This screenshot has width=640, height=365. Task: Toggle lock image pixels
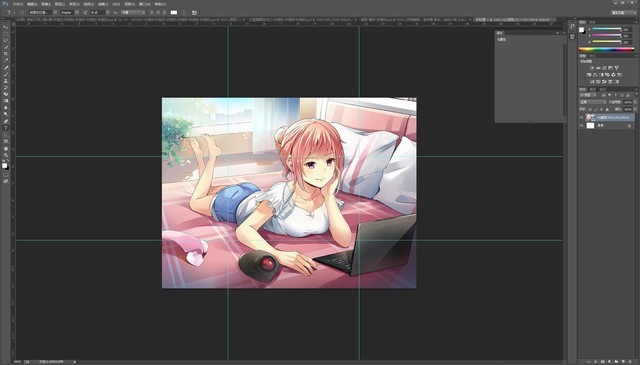tap(596, 109)
